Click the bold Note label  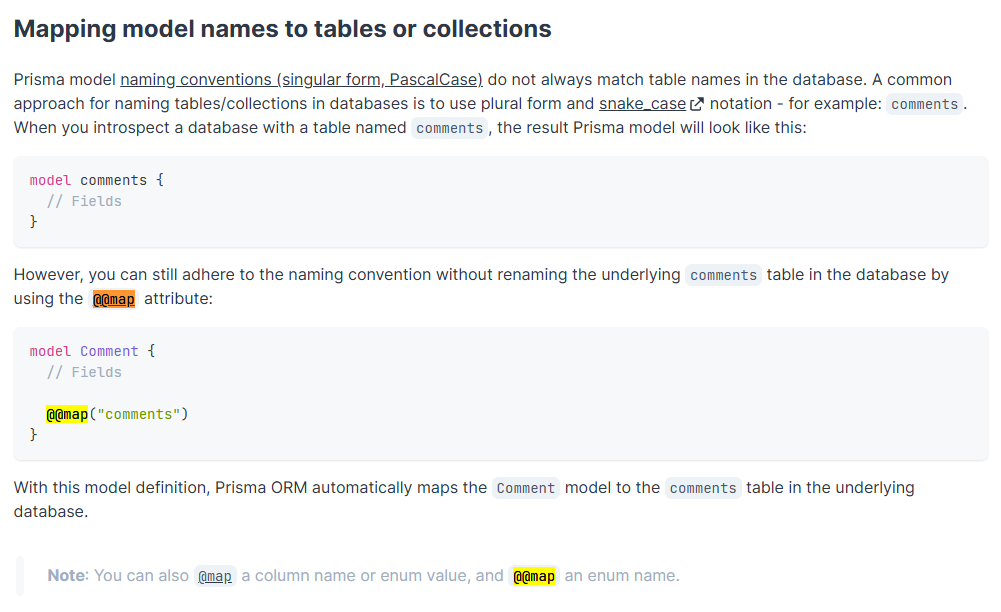pyautogui.click(x=66, y=576)
